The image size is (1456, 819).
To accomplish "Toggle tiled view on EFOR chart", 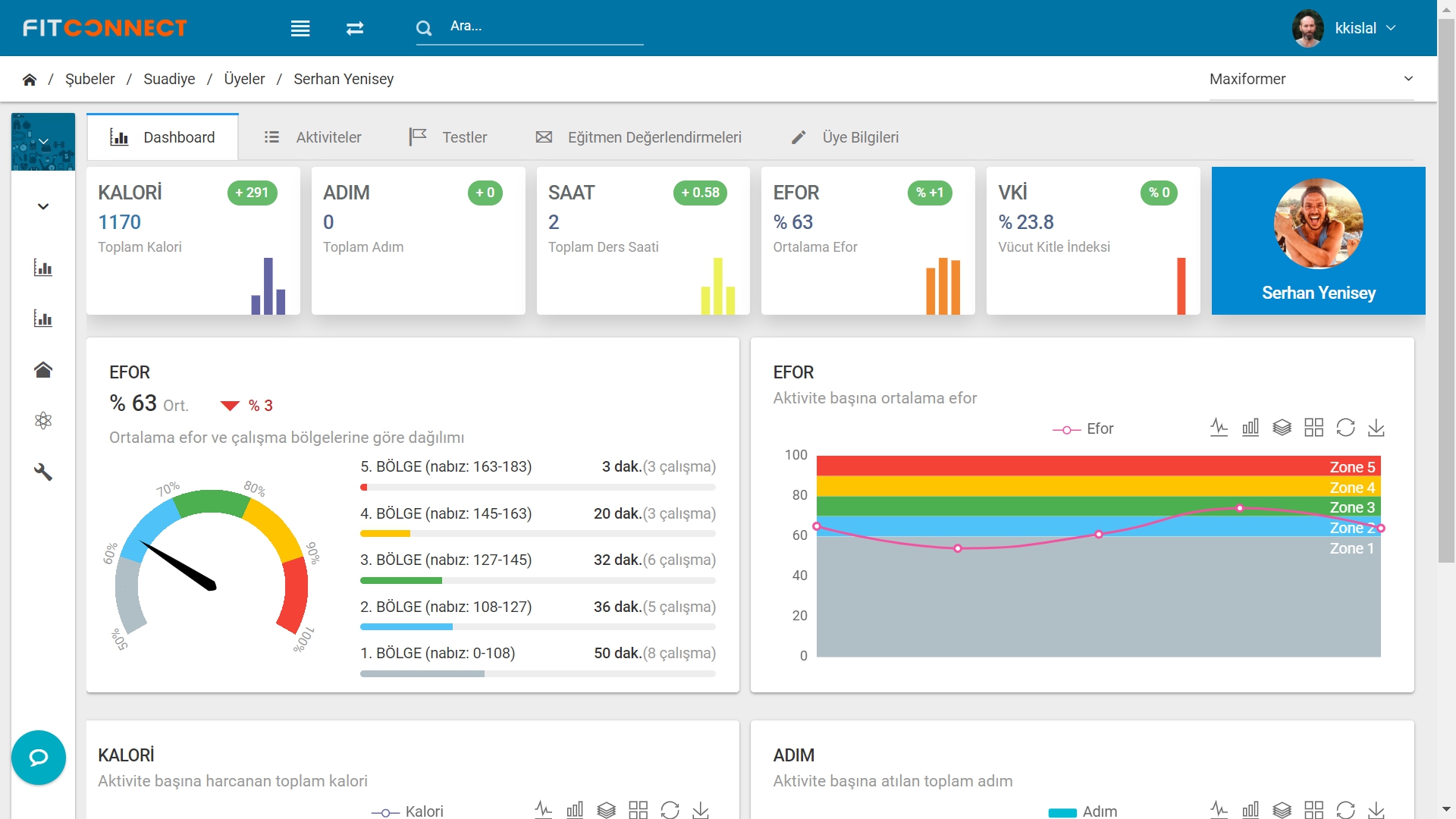I will 1313,428.
